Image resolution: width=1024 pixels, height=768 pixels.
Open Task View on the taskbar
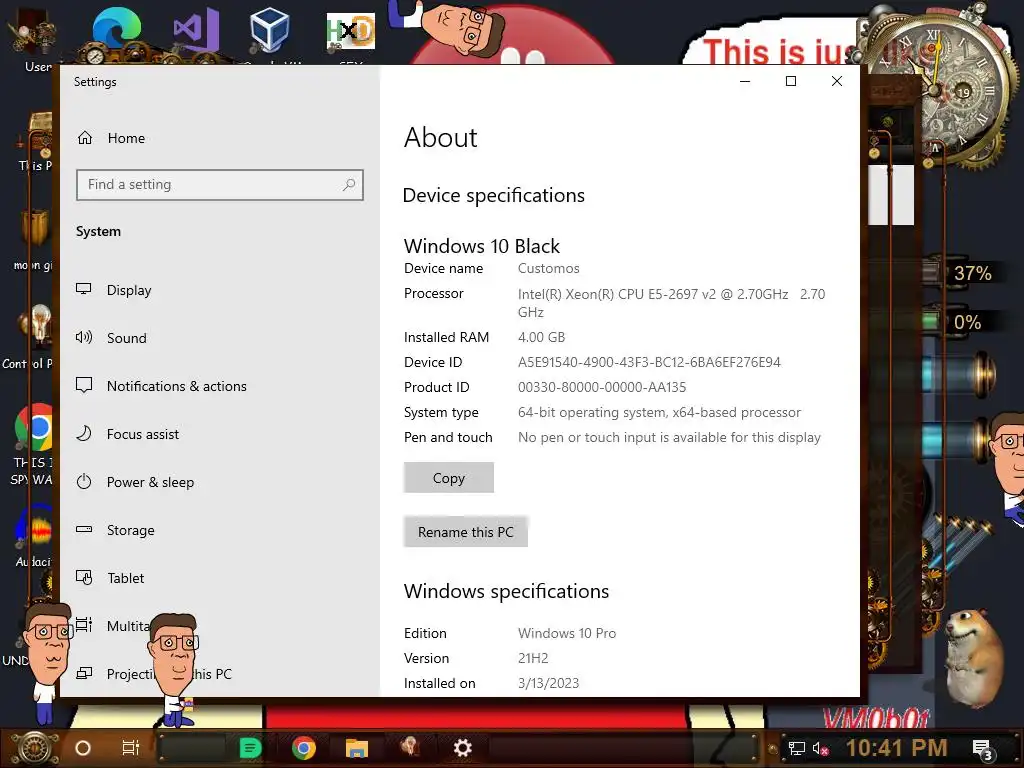[131, 748]
